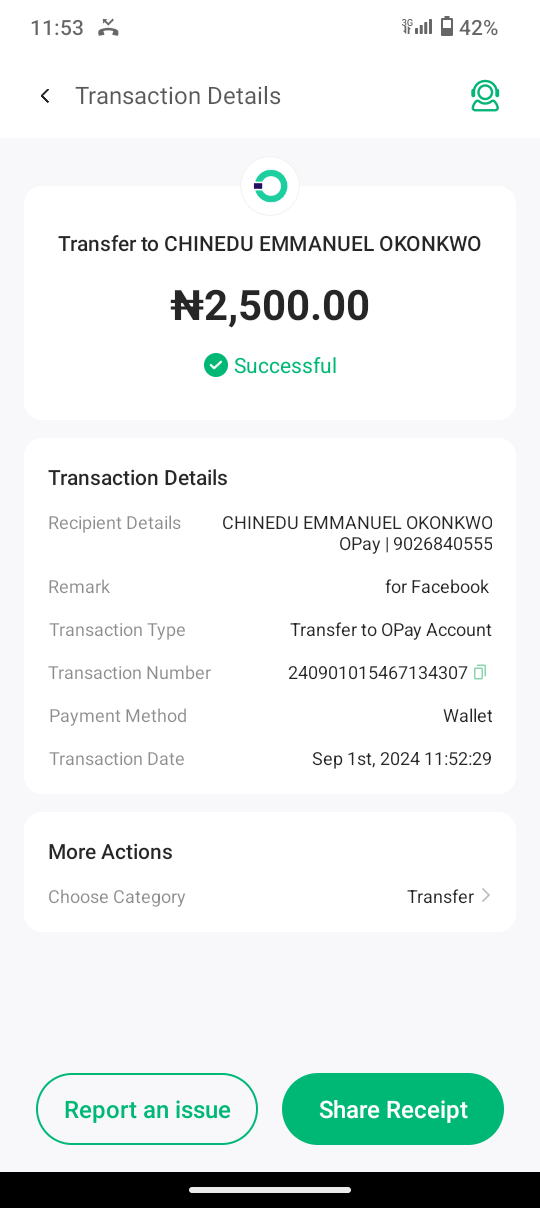Tap the back arrow icon
The height and width of the screenshot is (1208, 540).
click(45, 96)
